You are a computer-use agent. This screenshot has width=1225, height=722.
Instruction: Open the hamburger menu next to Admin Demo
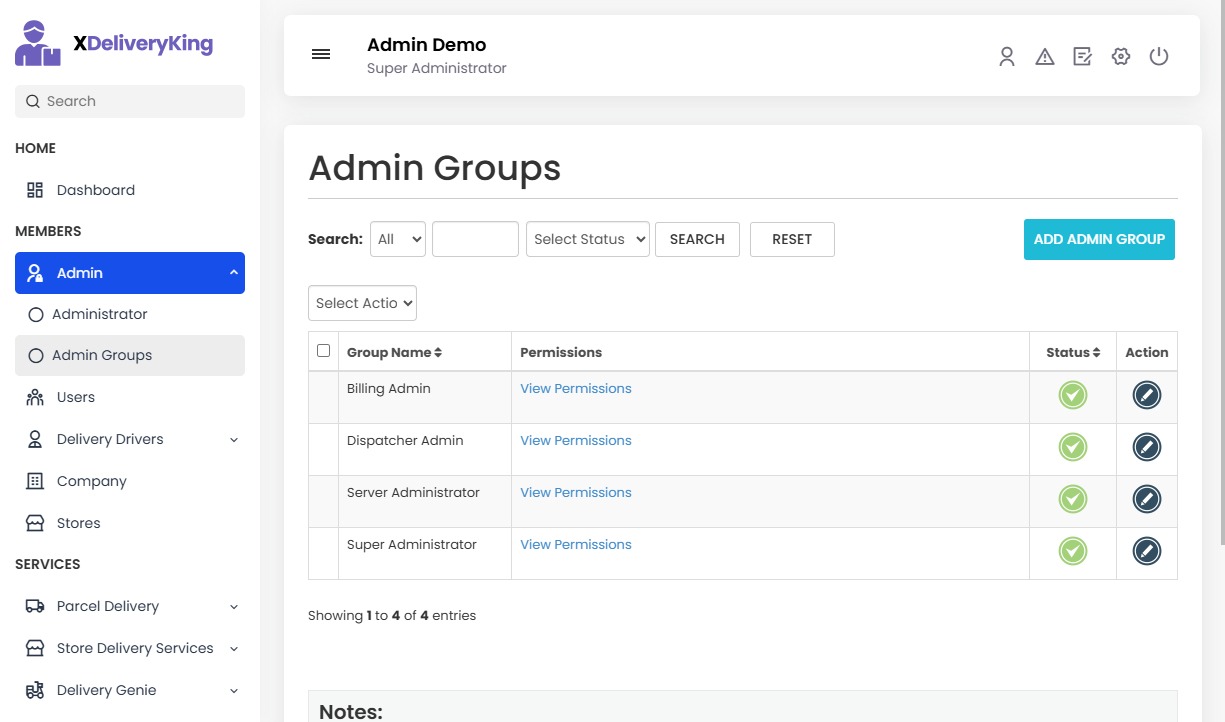tap(321, 54)
